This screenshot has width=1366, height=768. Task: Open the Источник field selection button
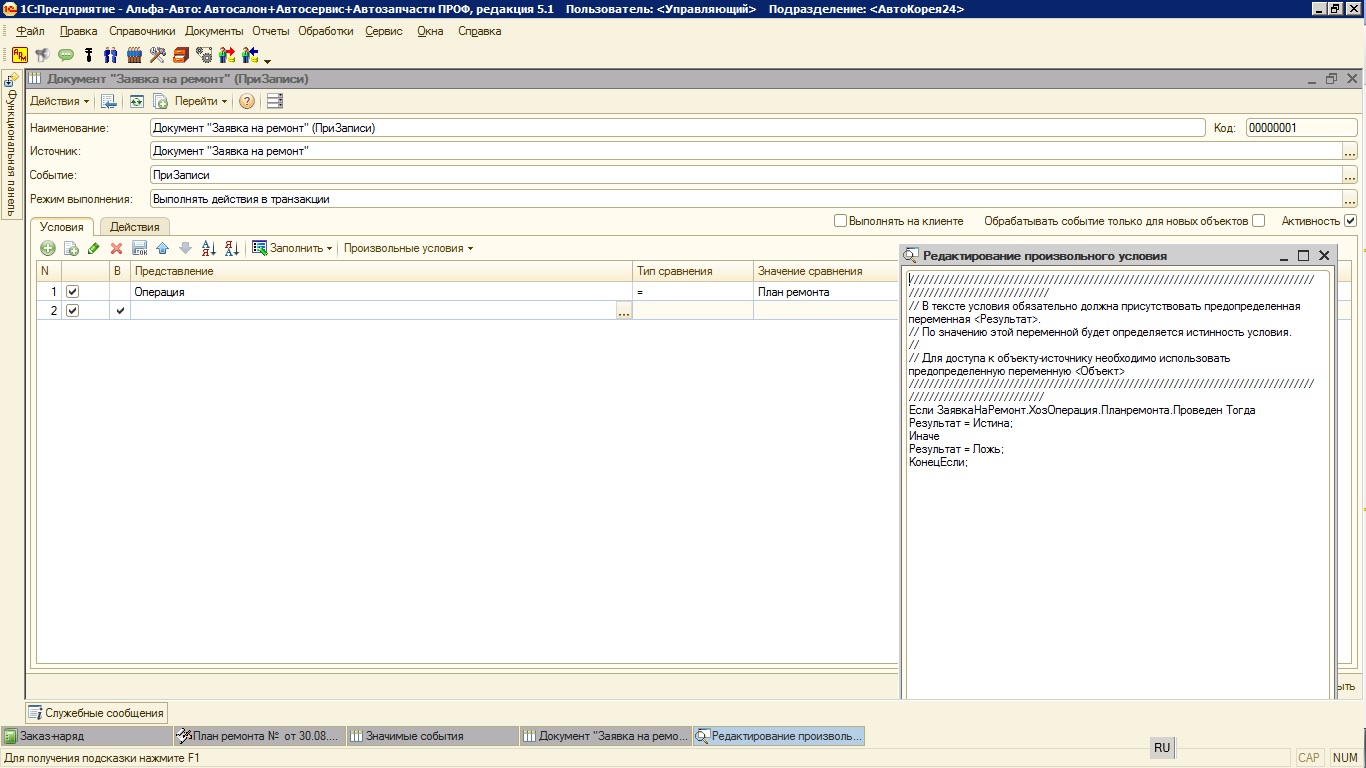(1349, 151)
